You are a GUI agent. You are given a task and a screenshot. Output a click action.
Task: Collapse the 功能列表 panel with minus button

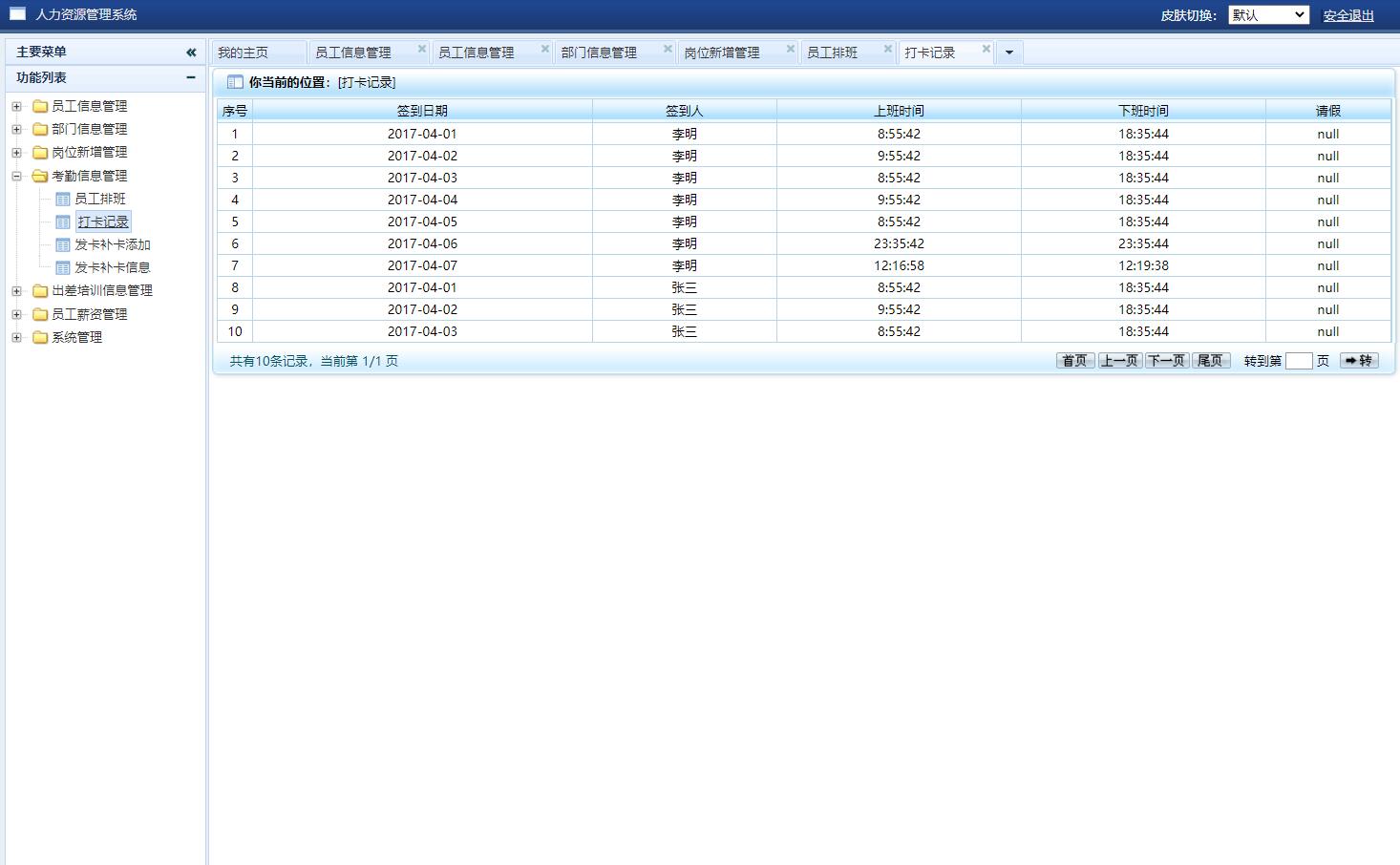[x=191, y=77]
